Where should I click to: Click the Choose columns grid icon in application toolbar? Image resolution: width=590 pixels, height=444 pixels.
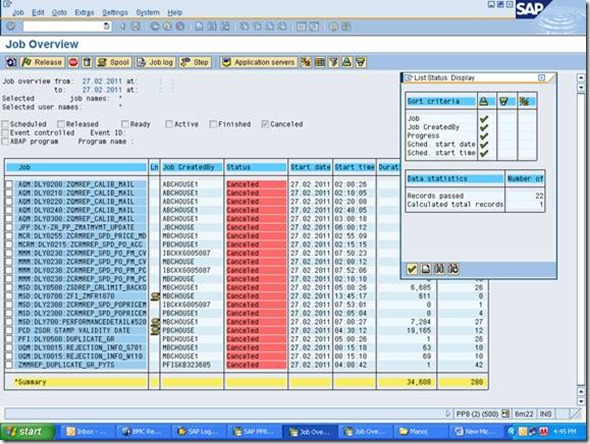320,62
